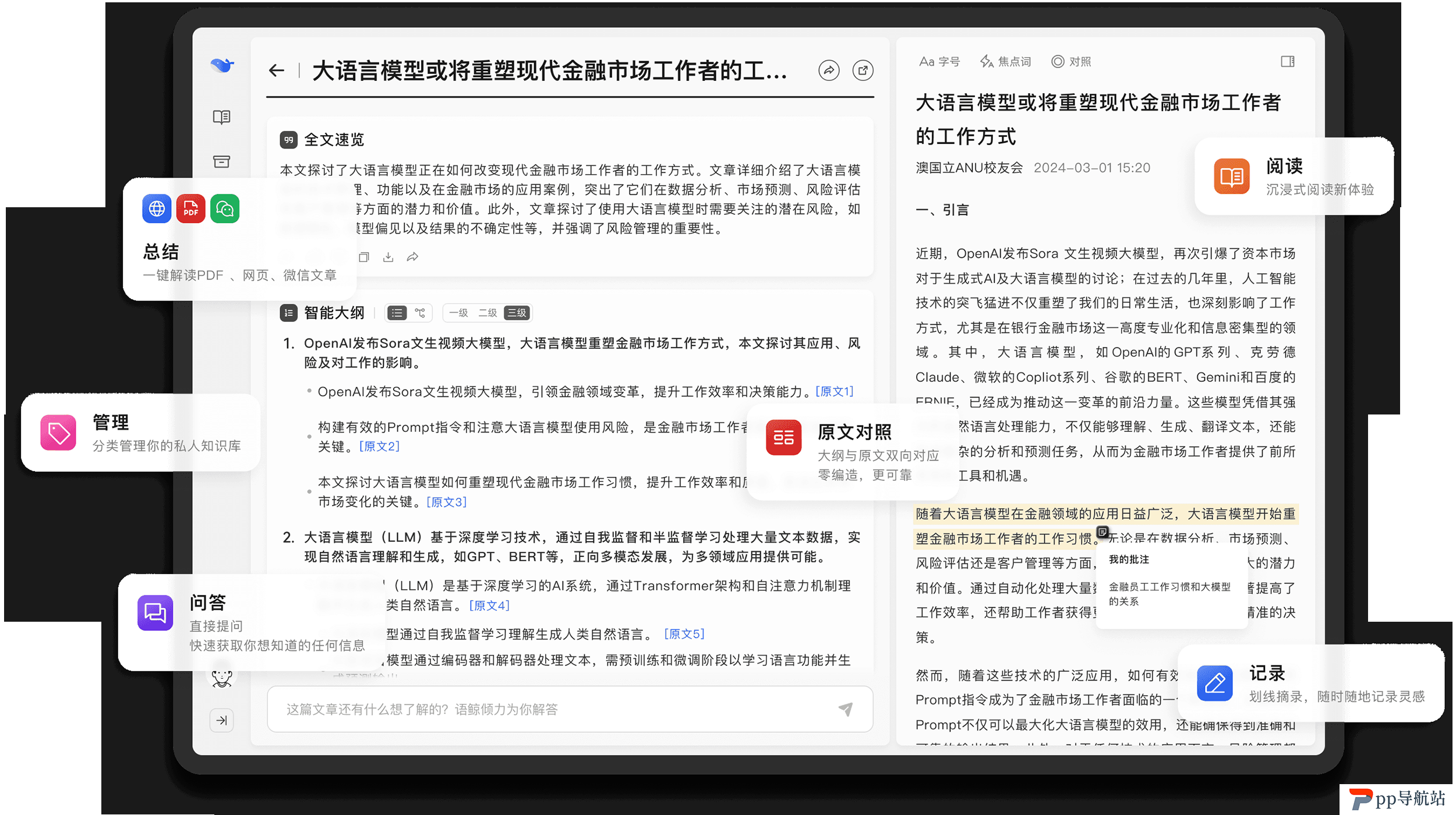Click the highlighted yellow sentence
The image size is (1456, 815).
(x=1105, y=526)
